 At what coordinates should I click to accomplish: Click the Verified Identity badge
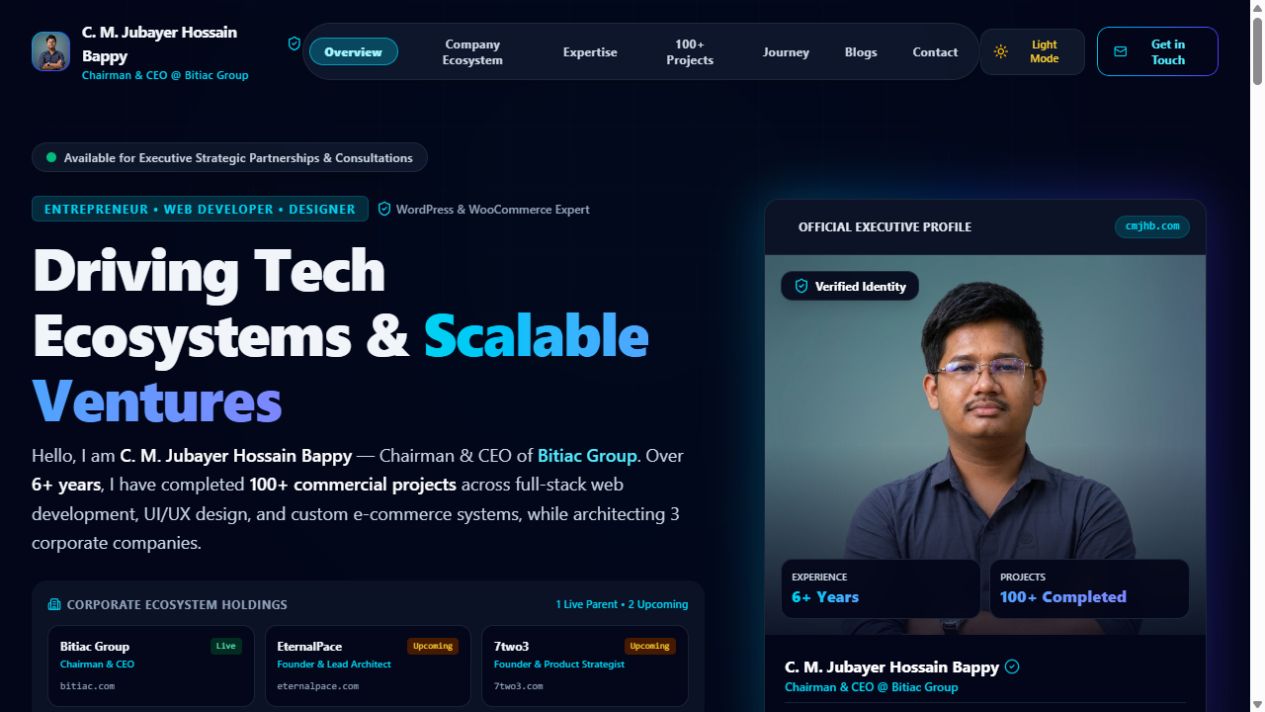(x=850, y=286)
